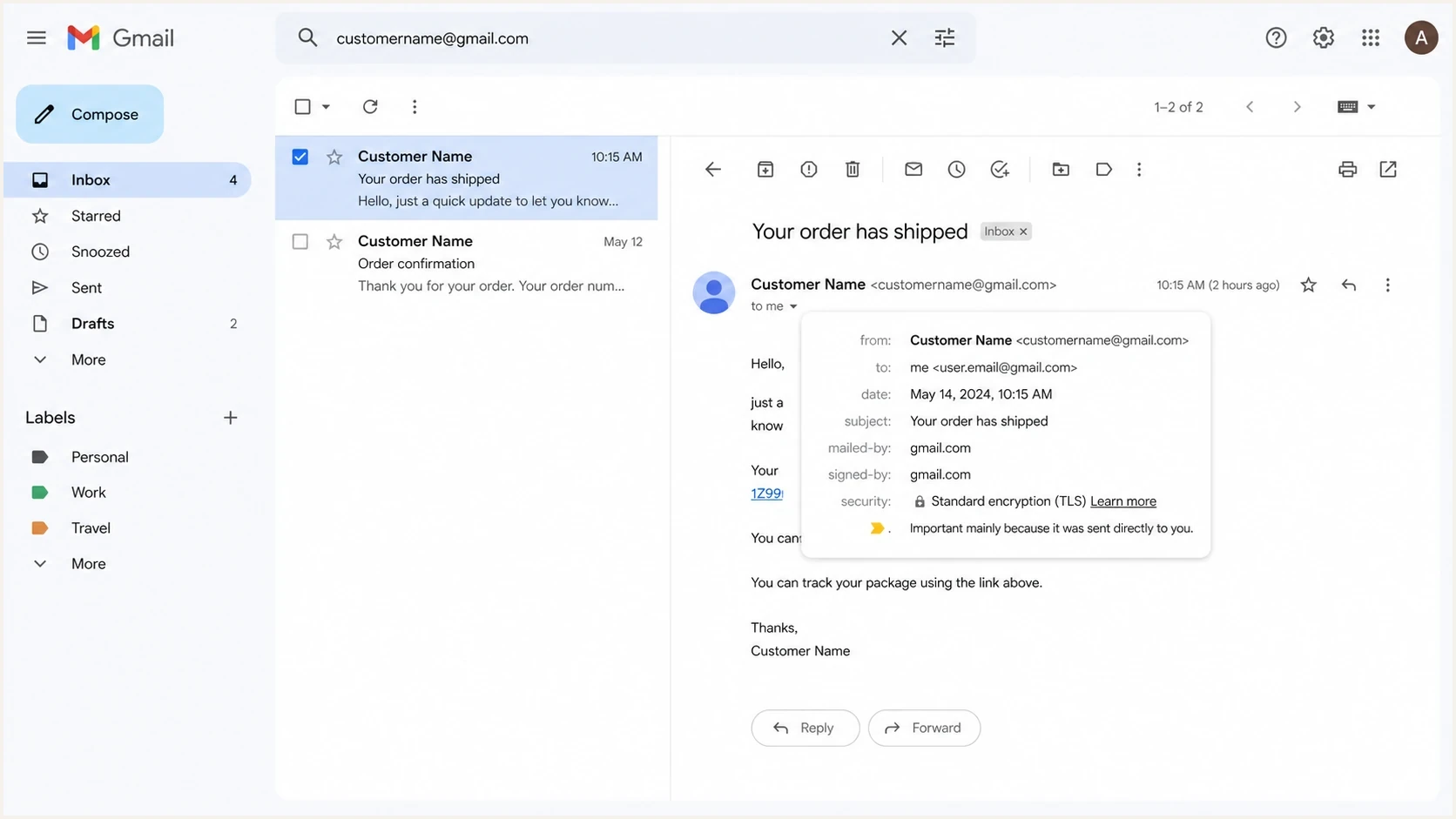The image size is (1456, 819).
Task: Uncheck the 'Your order has shipped' checkbox
Action: click(300, 157)
